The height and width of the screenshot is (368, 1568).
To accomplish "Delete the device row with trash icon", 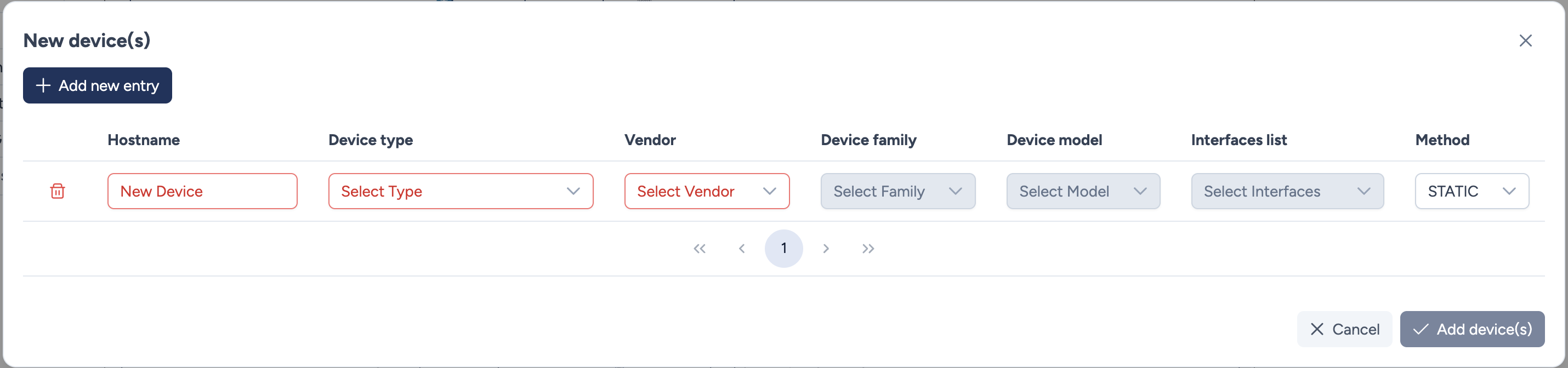I will tap(57, 191).
